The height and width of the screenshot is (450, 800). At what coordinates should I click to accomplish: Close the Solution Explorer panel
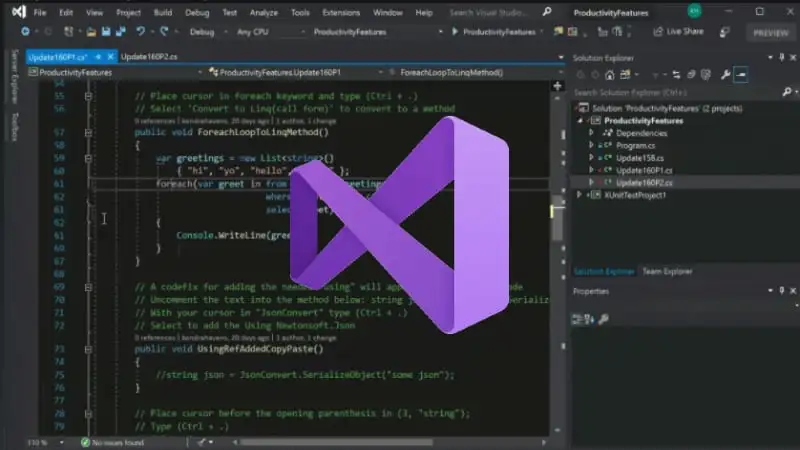[793, 58]
